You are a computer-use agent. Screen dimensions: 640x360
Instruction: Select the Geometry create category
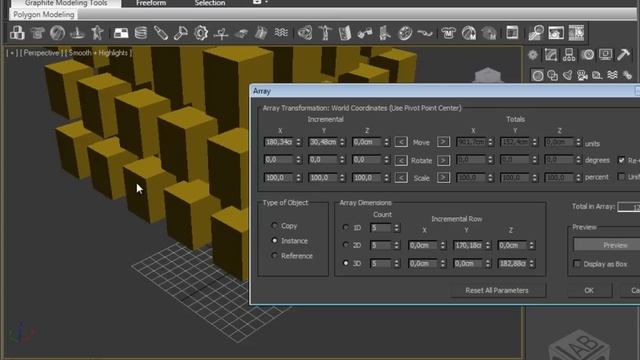(538, 76)
